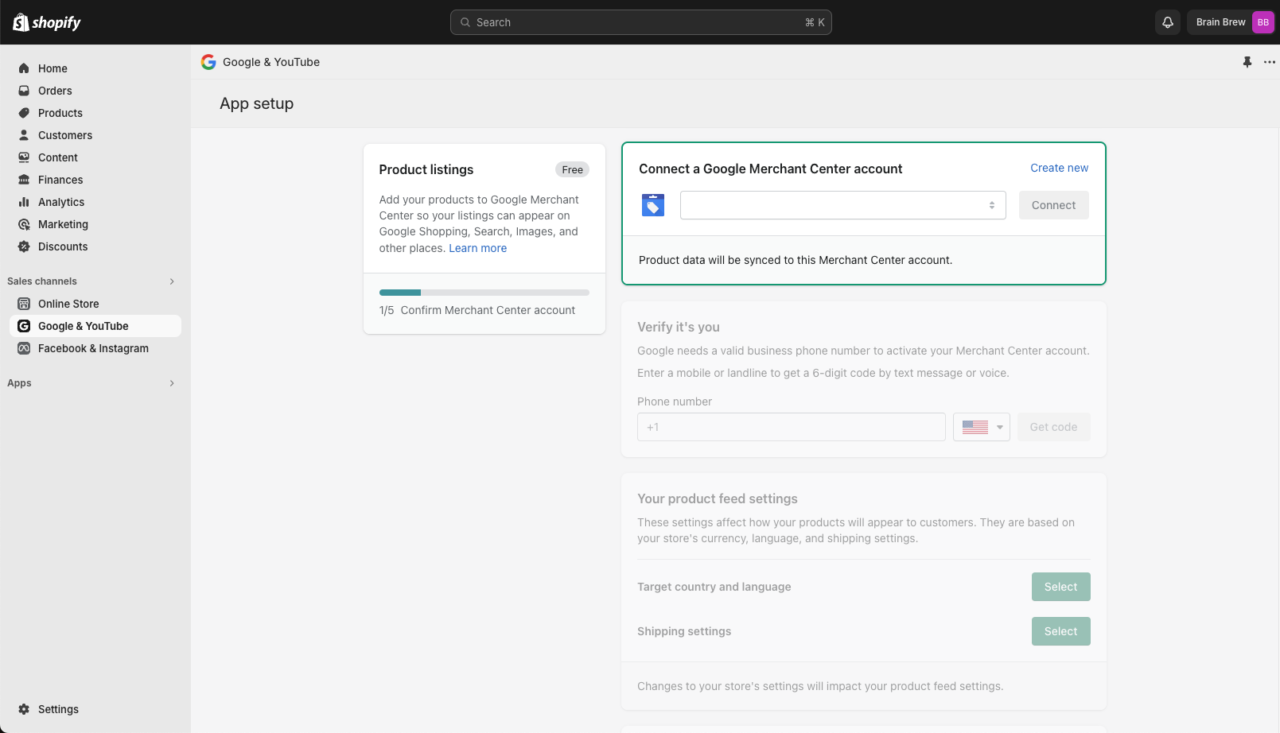Open the Home icon in the sidebar
1280x733 pixels.
(24, 68)
